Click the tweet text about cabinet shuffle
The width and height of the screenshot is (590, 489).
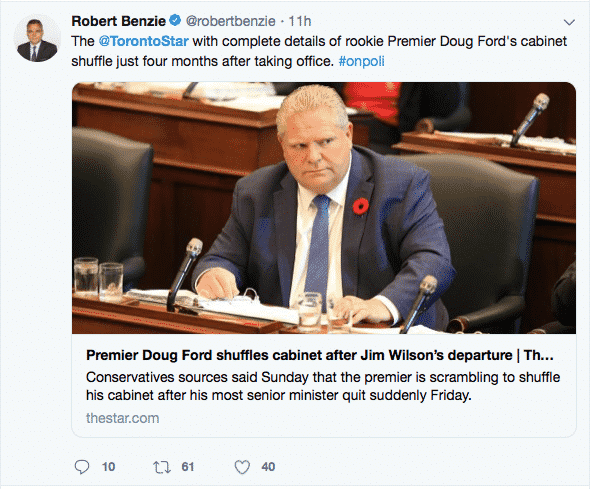pos(319,51)
